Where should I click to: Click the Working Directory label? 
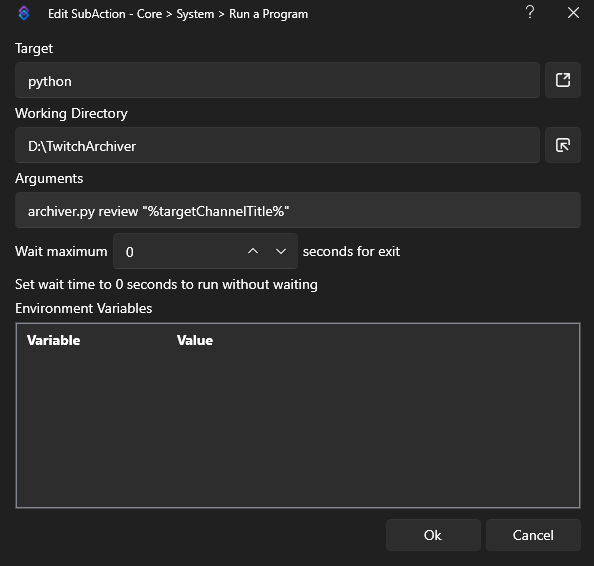coord(71,113)
